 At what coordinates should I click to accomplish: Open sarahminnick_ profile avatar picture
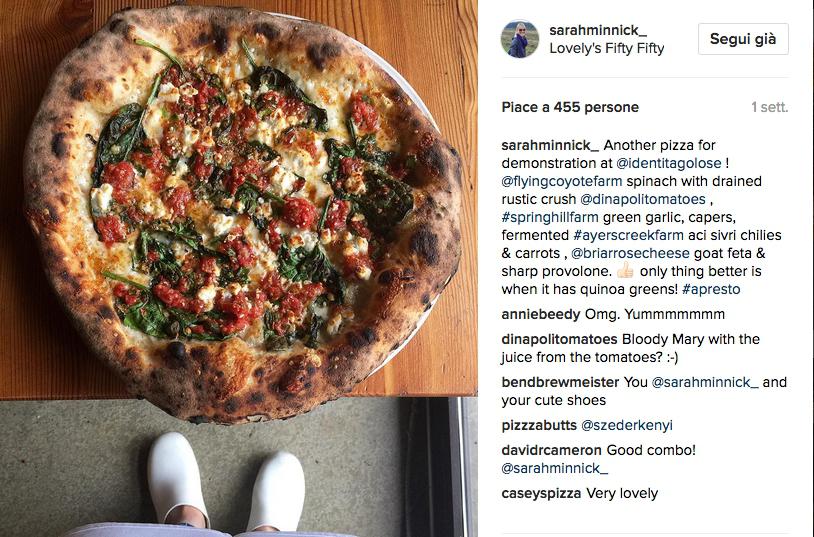point(520,39)
